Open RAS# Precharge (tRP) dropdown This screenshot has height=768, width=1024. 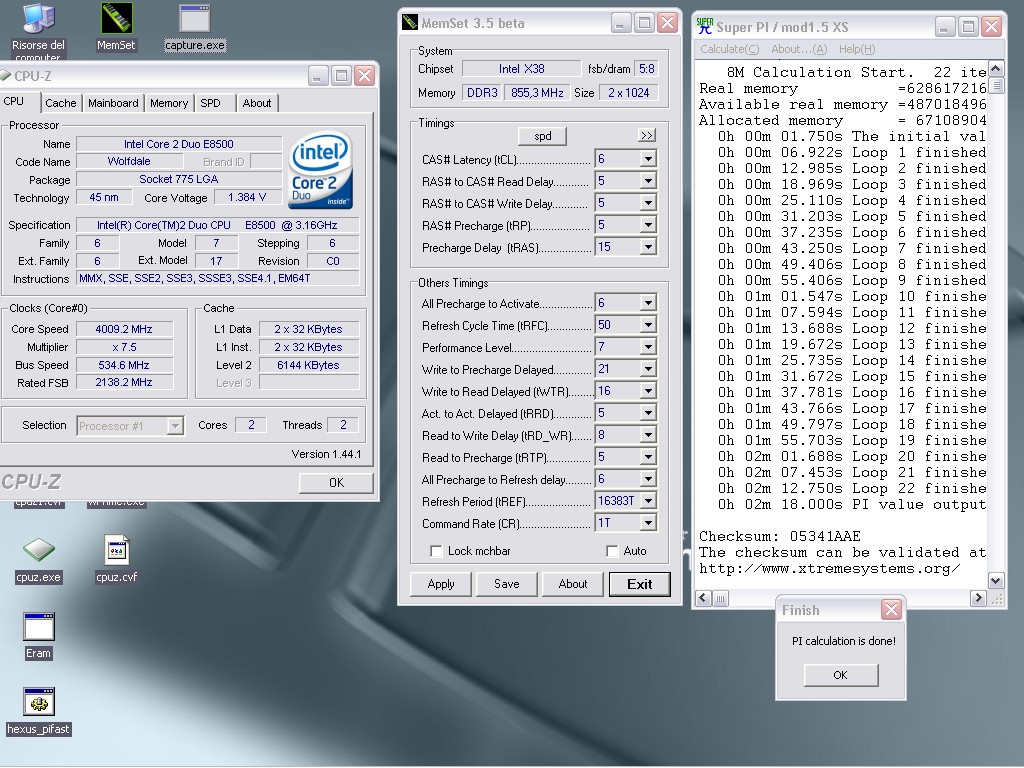click(648, 225)
